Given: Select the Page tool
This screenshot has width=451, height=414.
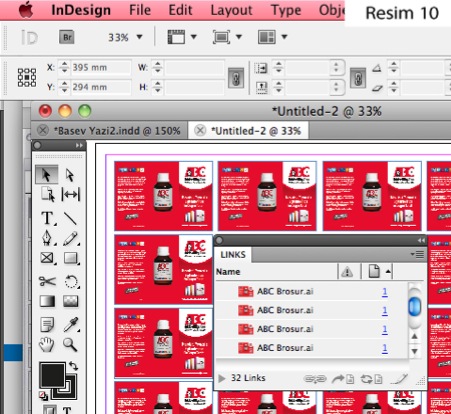Looking at the screenshot, I should coord(47,194).
